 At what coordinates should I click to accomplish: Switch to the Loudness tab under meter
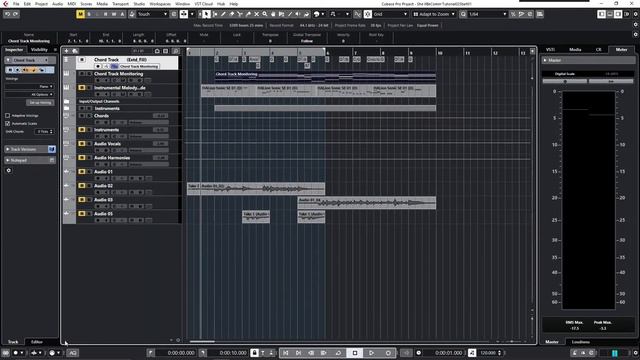(x=580, y=342)
